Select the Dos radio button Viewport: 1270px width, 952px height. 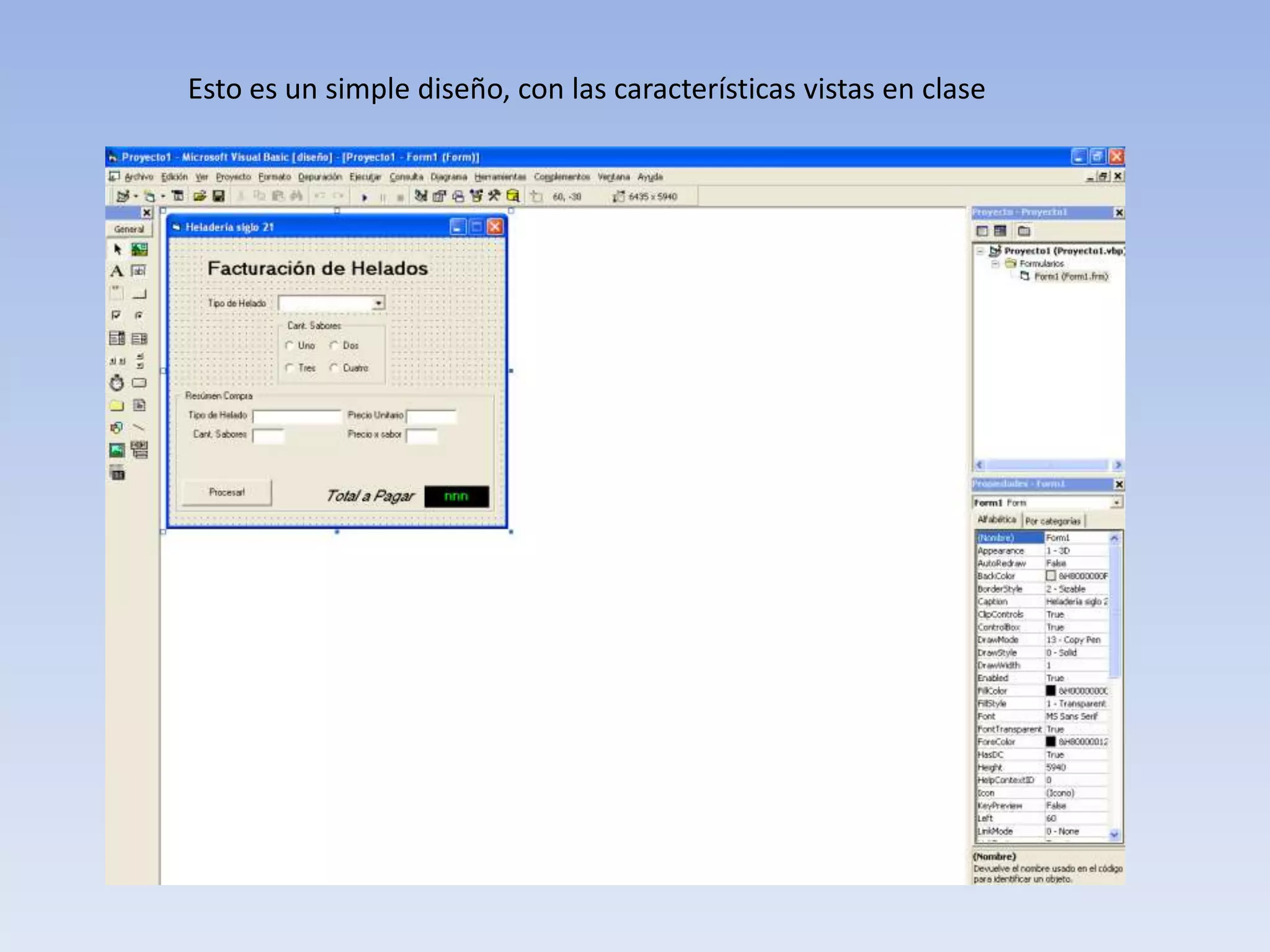(334, 346)
